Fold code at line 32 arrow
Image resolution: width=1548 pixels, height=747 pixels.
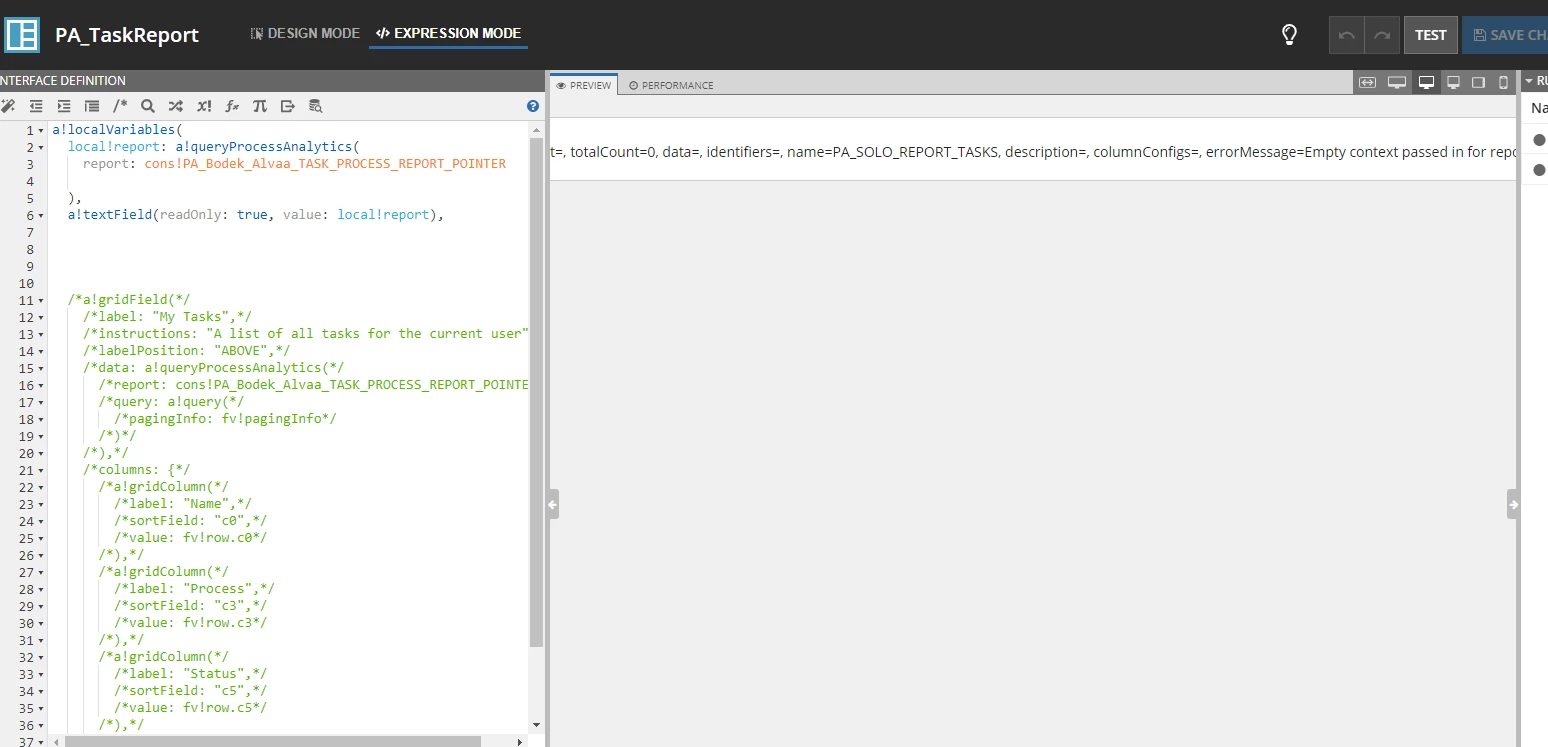pyautogui.click(x=41, y=658)
